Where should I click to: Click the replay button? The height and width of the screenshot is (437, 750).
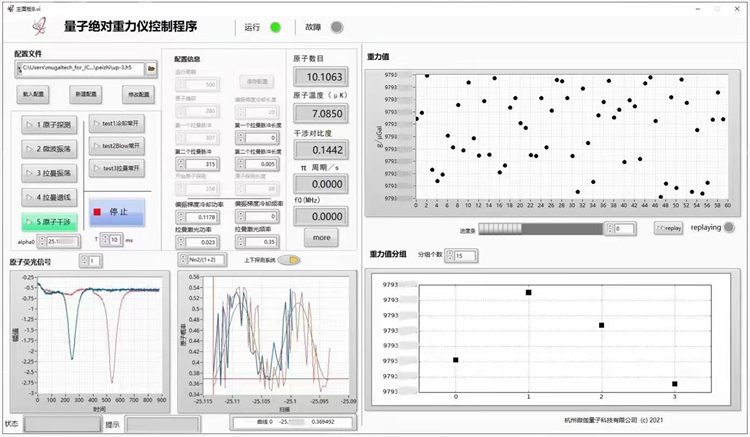click(669, 228)
